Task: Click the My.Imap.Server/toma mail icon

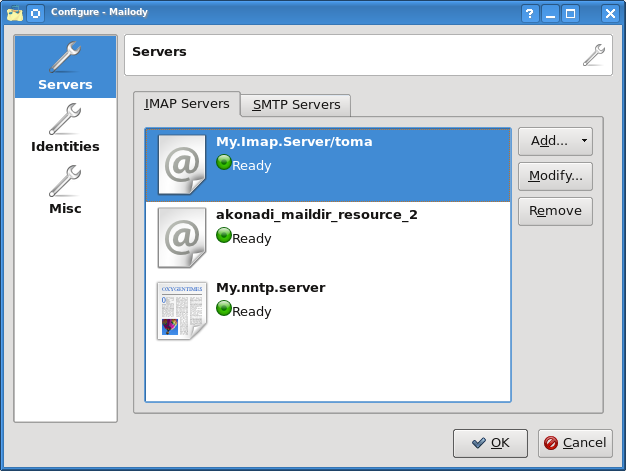Action: point(182,164)
